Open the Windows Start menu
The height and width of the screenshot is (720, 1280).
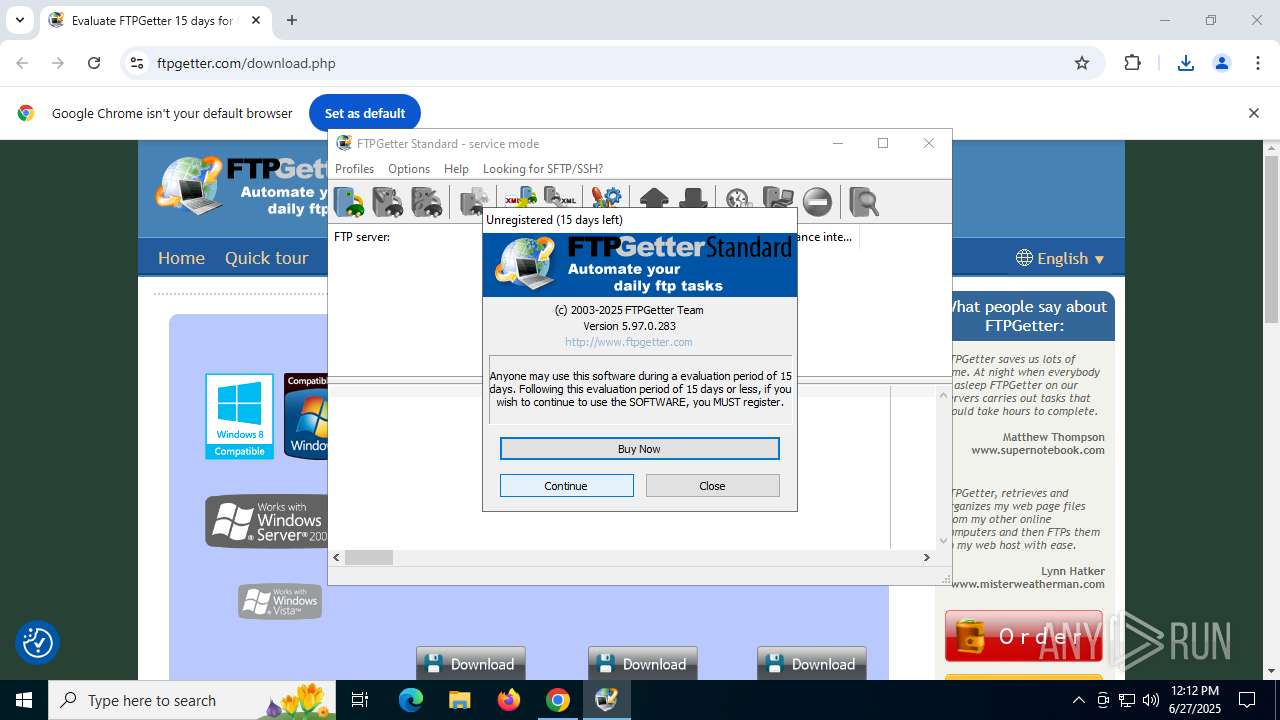click(24, 700)
